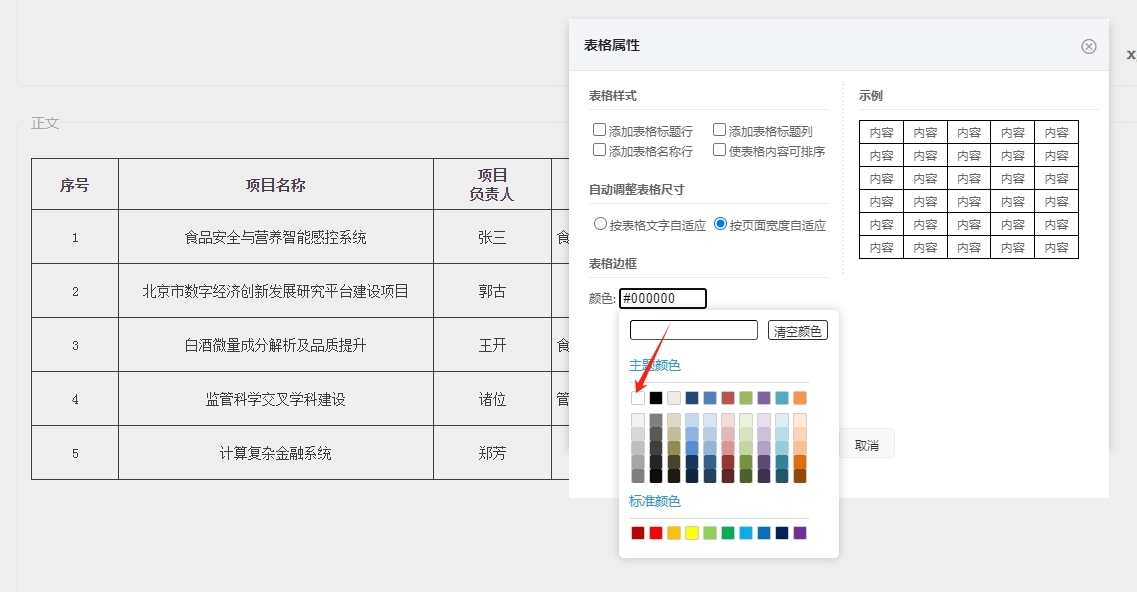
Task: Select the purple standard color swatch
Action: (x=800, y=533)
